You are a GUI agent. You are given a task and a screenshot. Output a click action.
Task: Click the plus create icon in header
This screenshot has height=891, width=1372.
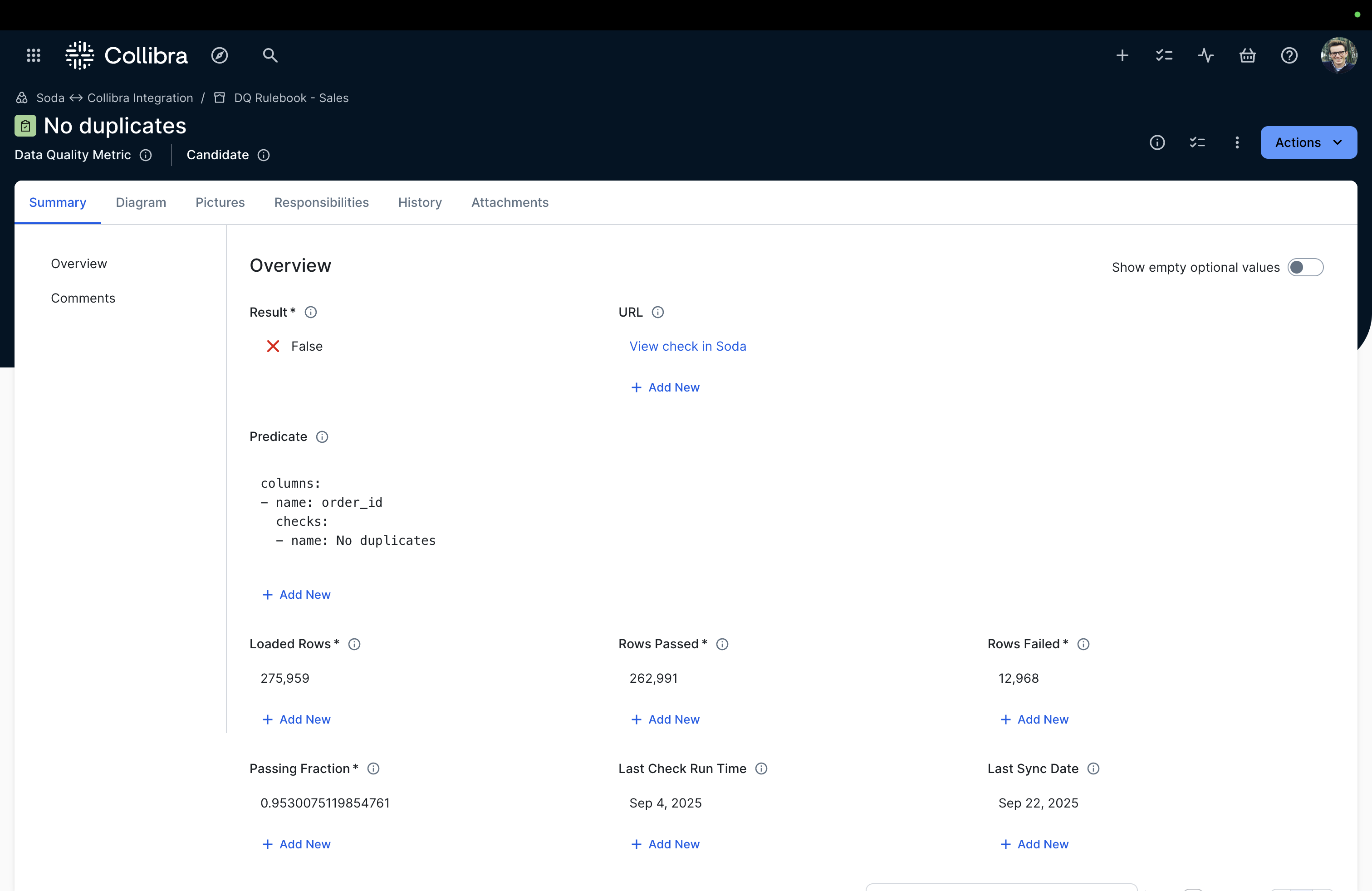tap(1122, 55)
